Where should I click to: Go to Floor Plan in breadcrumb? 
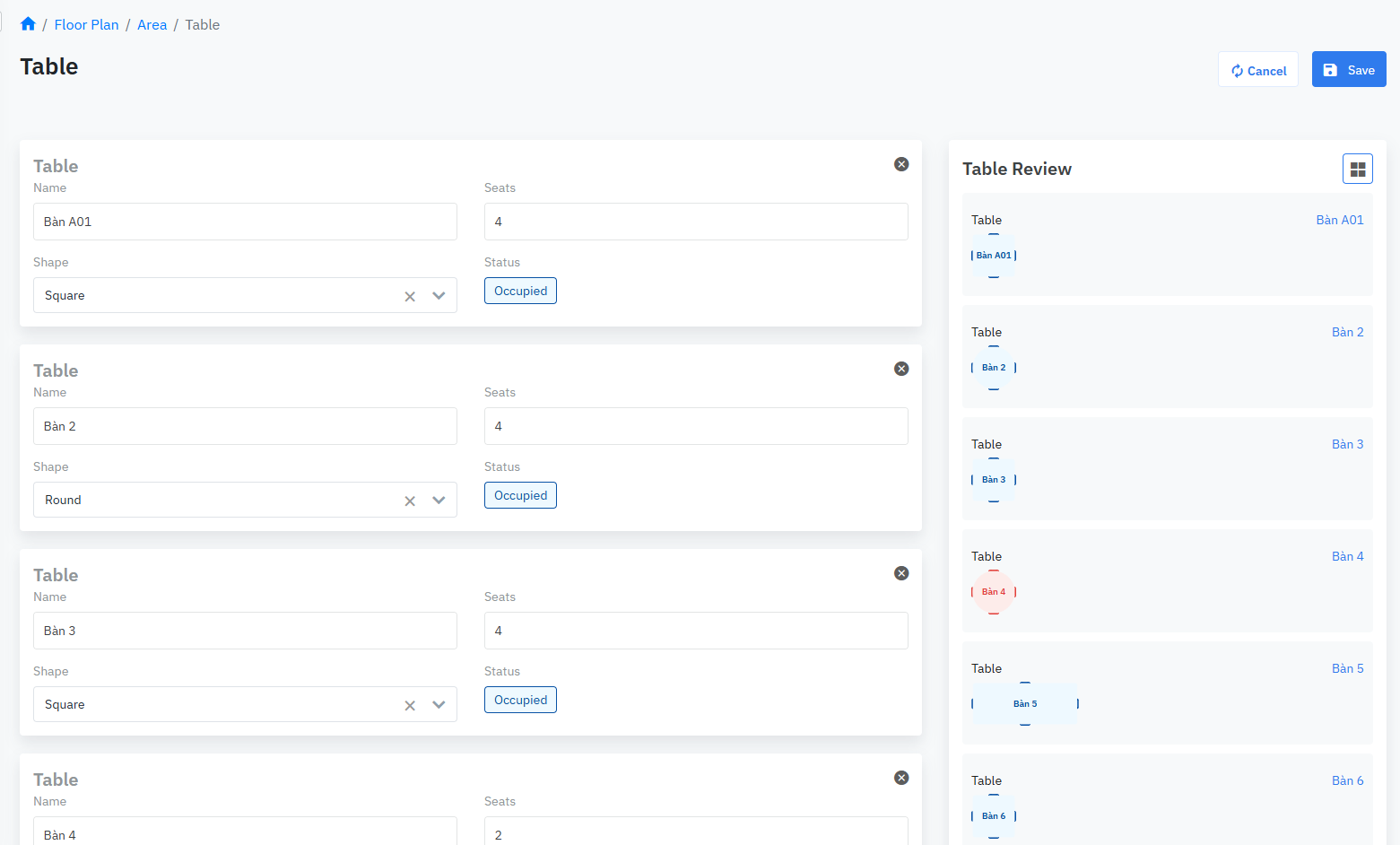[x=86, y=24]
